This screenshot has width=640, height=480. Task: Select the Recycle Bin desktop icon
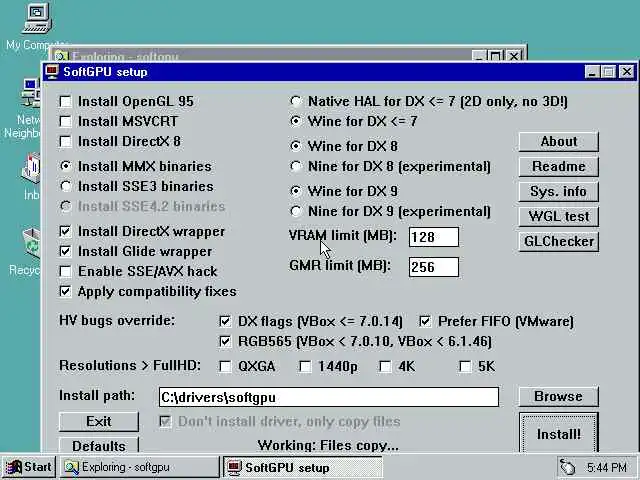tap(31, 243)
